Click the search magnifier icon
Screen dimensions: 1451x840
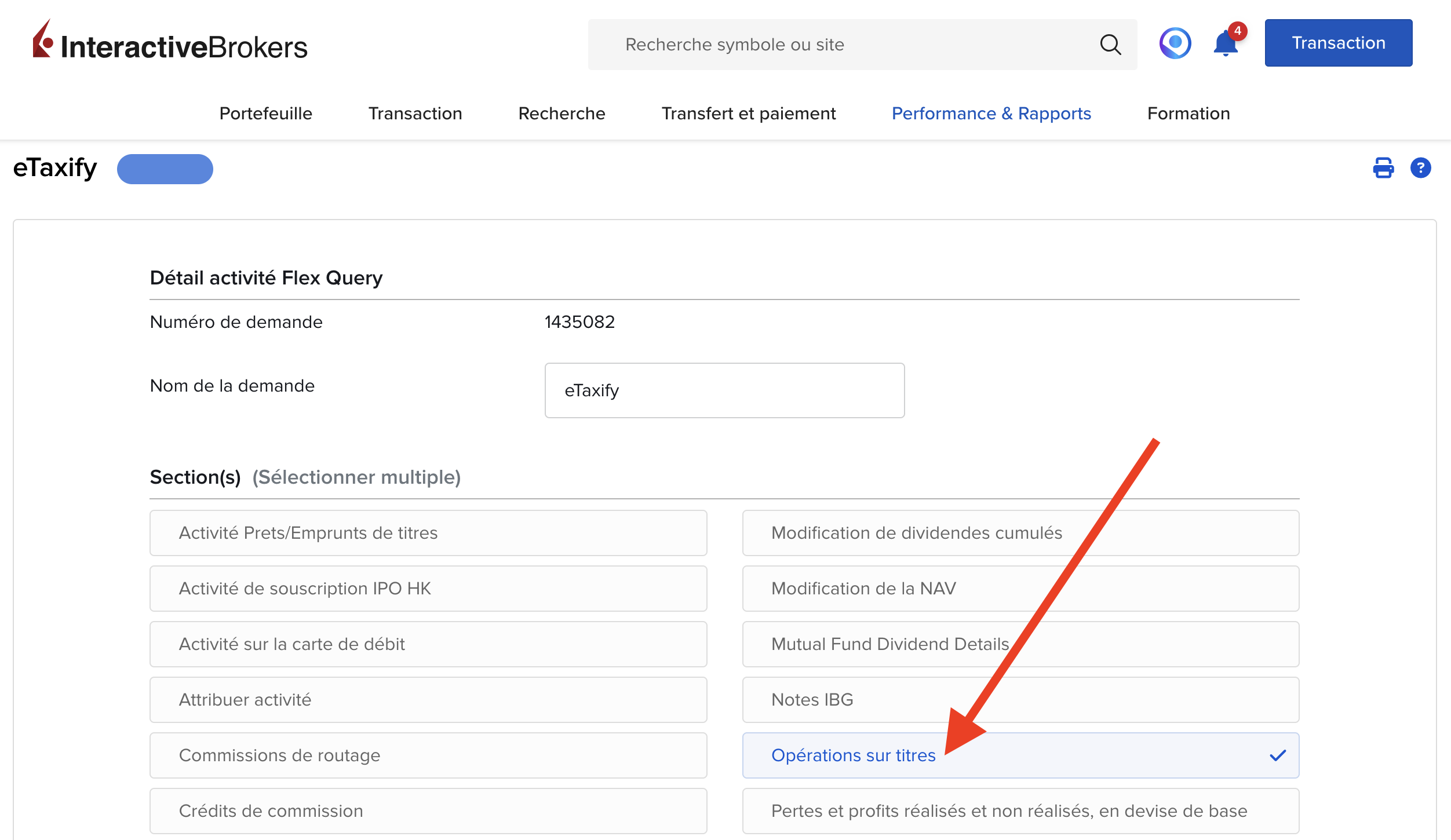(1110, 45)
